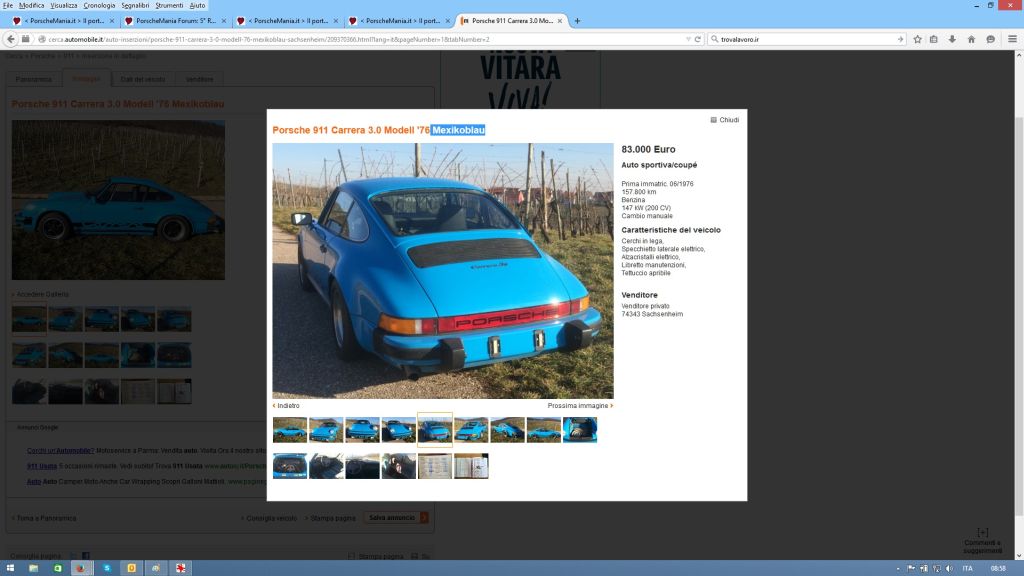Click the address bar URL field
The height and width of the screenshot is (576, 1024).
coord(366,39)
